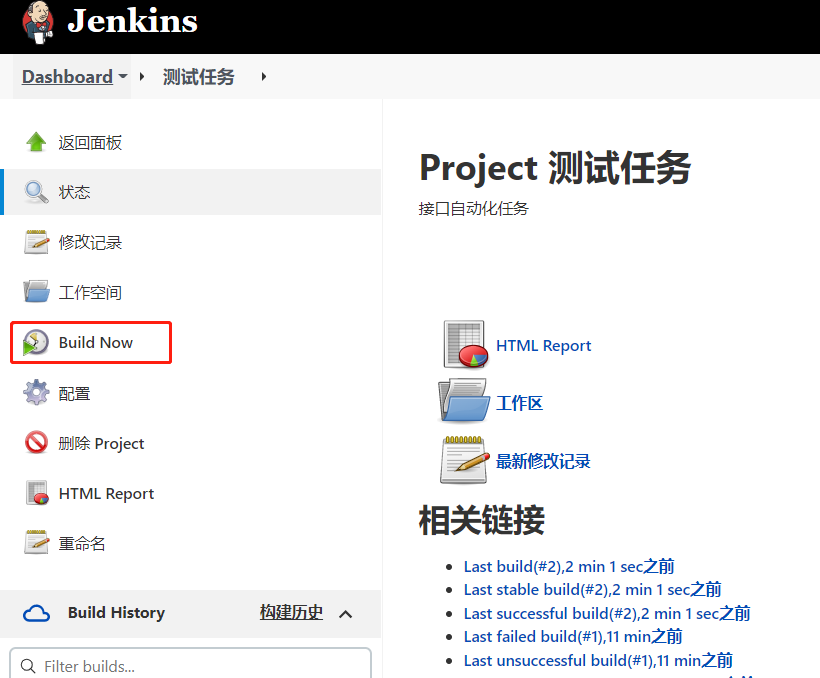Go back via 返回面板
This screenshot has width=820, height=678.
click(90, 143)
